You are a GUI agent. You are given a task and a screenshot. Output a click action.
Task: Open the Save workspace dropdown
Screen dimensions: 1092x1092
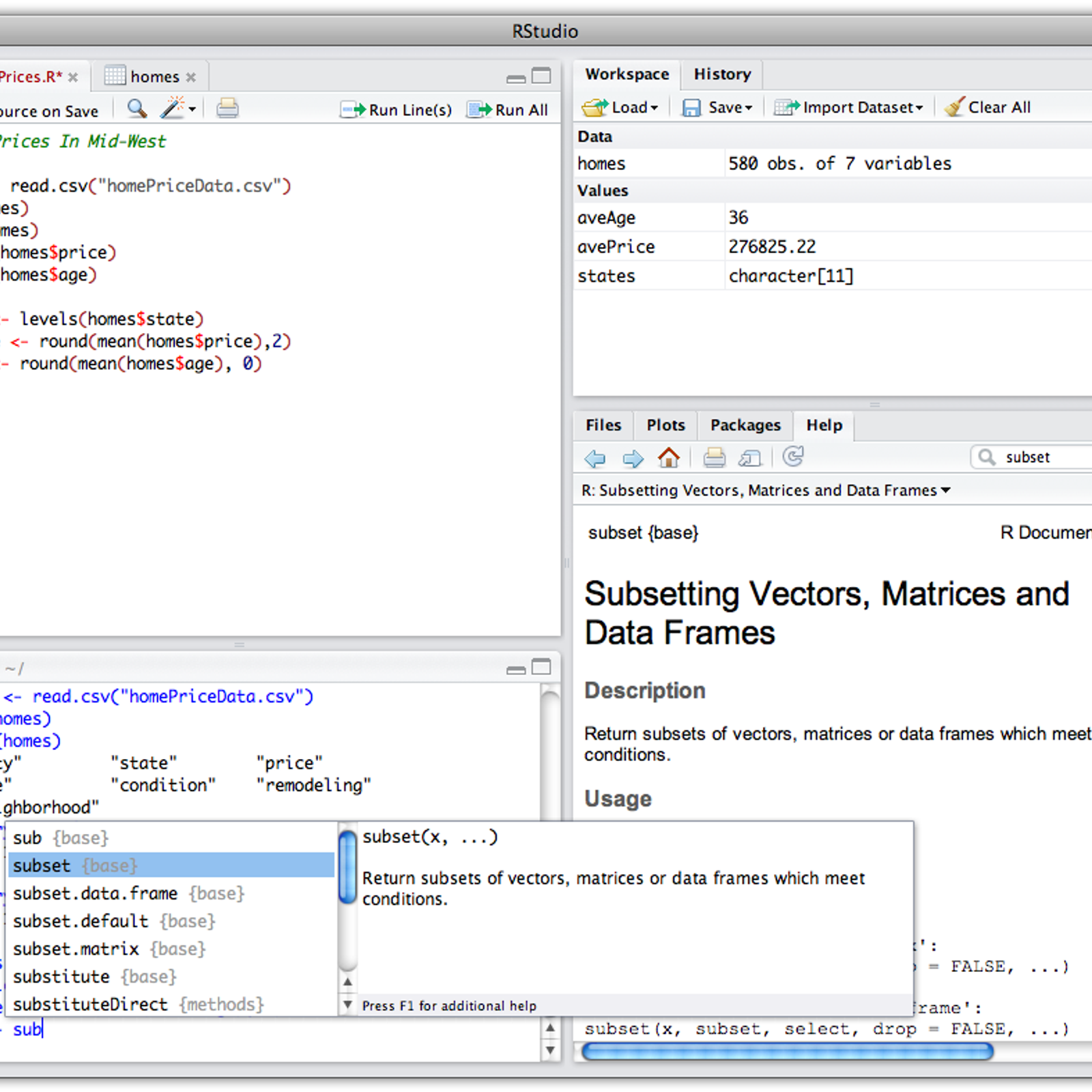pos(717,107)
